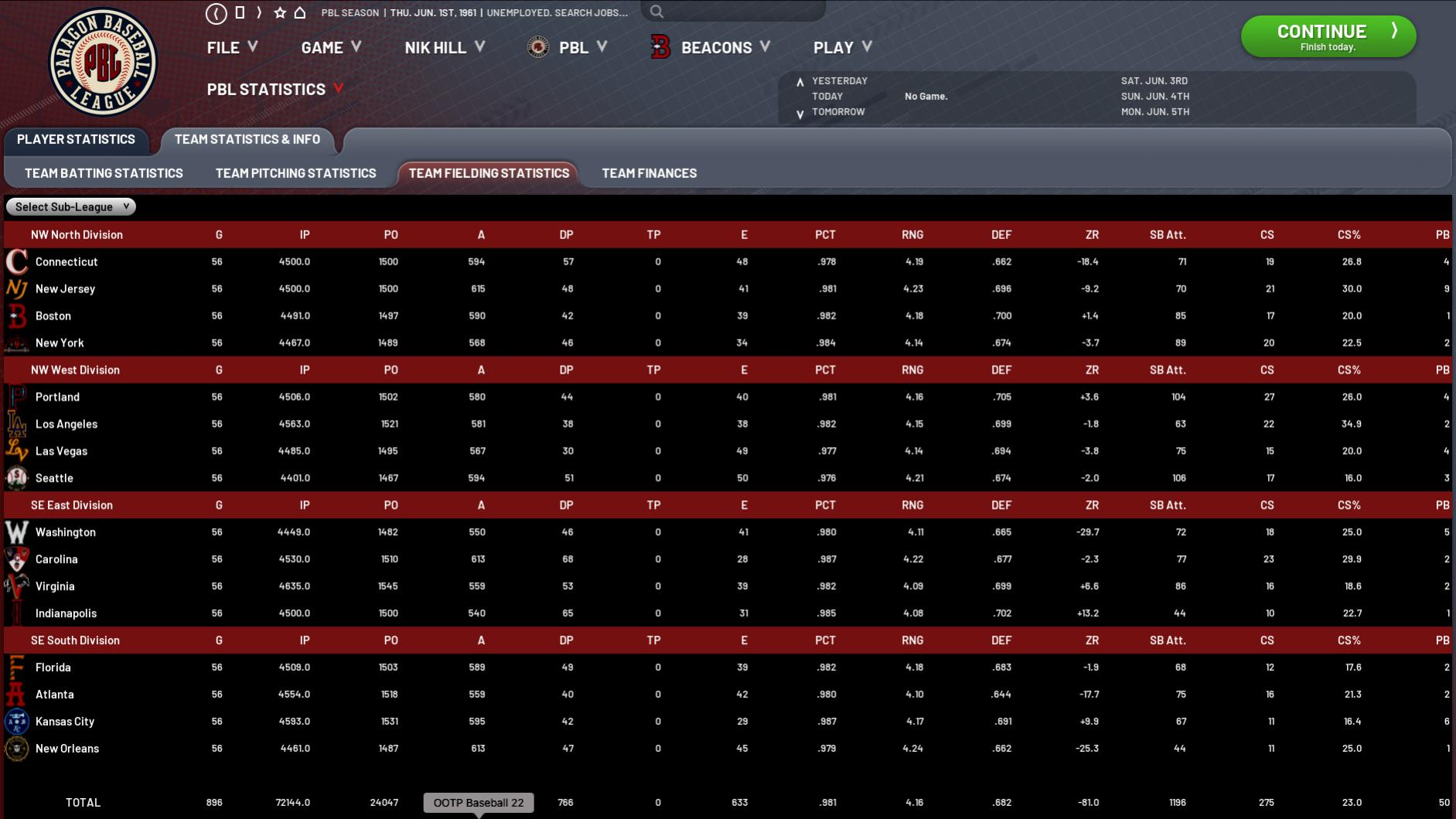
Task: Click the forward navigation arrow icon
Action: [260, 13]
